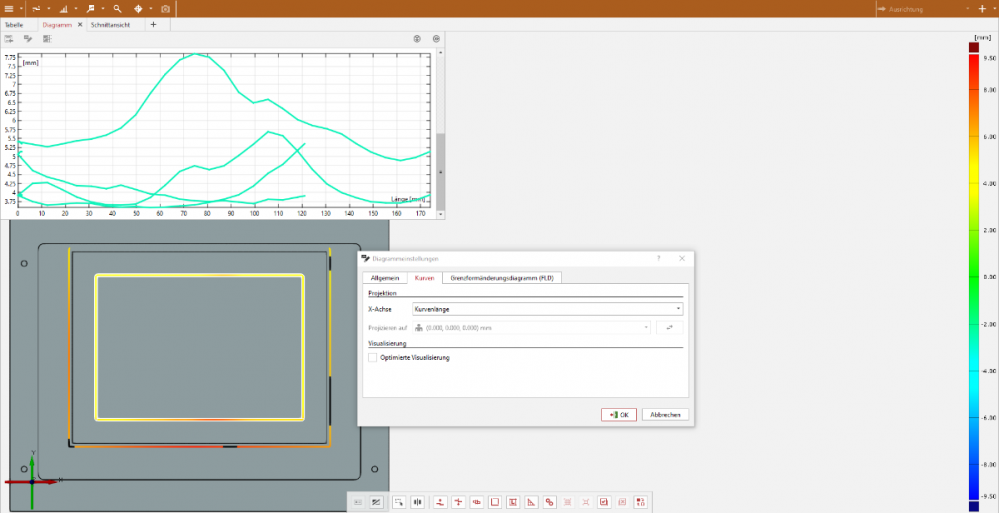Switch to the Schnittansicht tab

[x=112, y=24]
